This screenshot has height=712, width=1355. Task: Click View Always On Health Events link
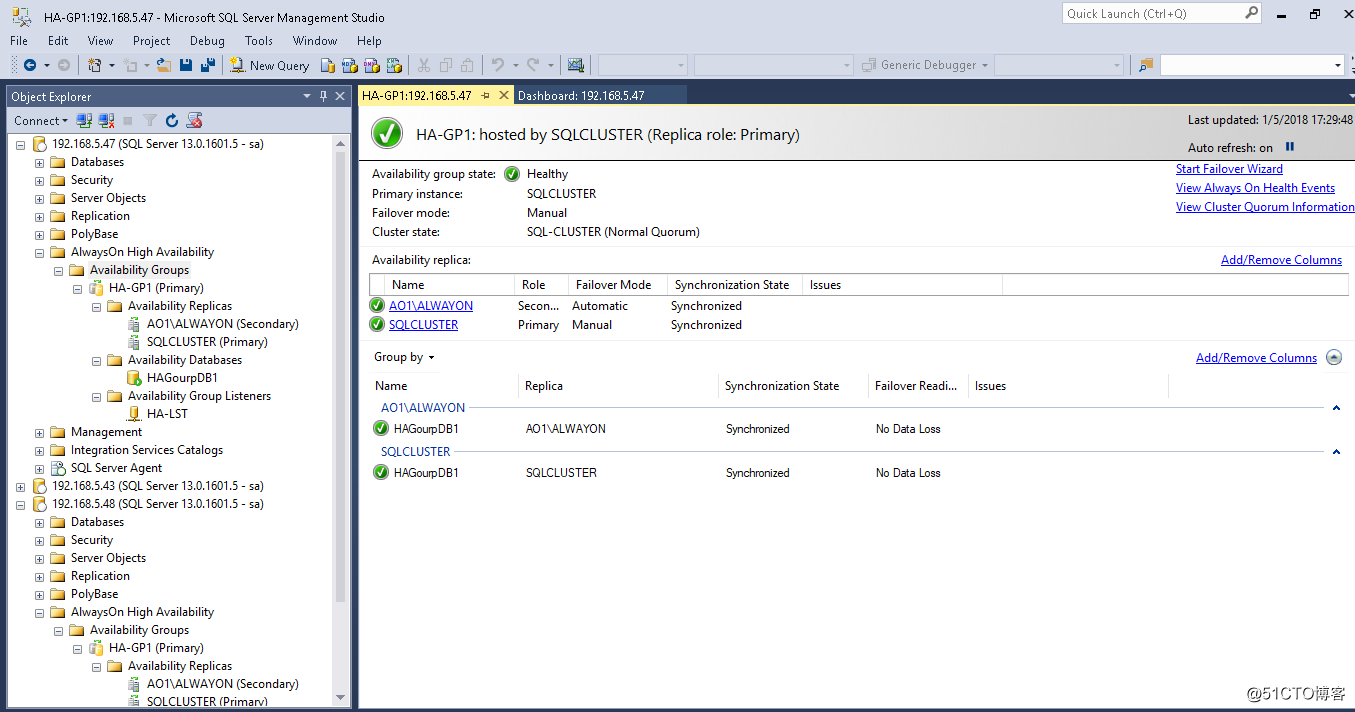click(1255, 188)
